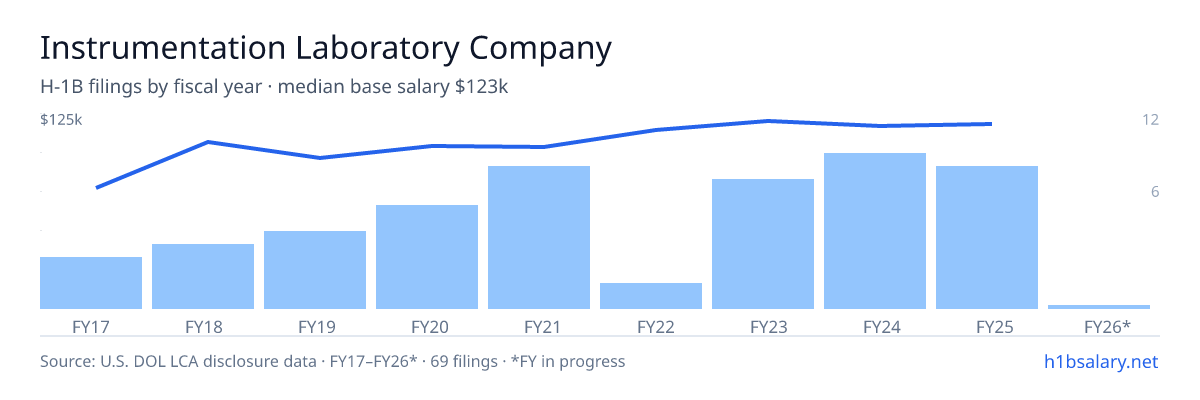Click the salary line point above FY18

(208, 142)
